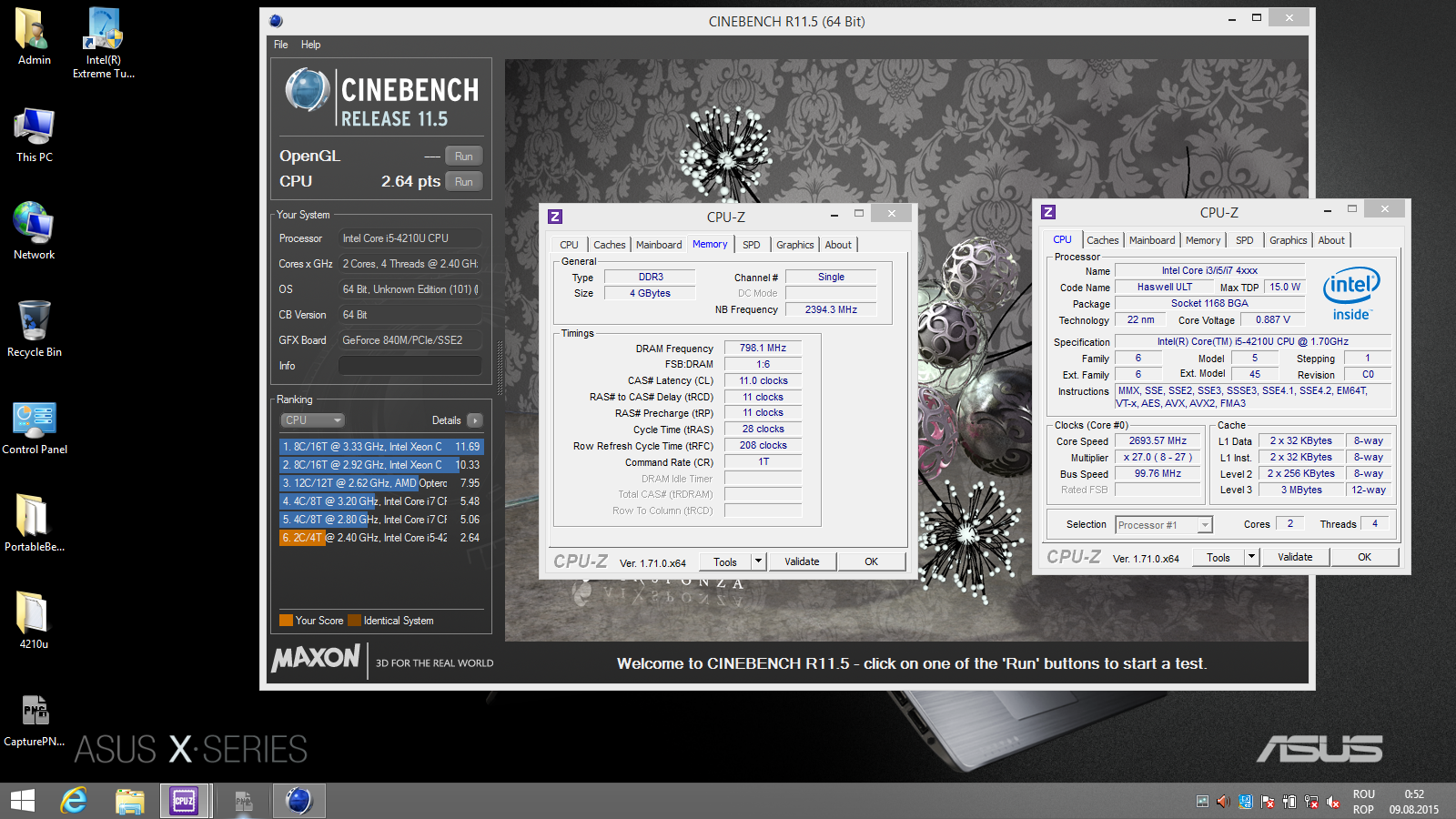
Task: Click Tools button in right CPU-Z window
Action: coord(1218,557)
